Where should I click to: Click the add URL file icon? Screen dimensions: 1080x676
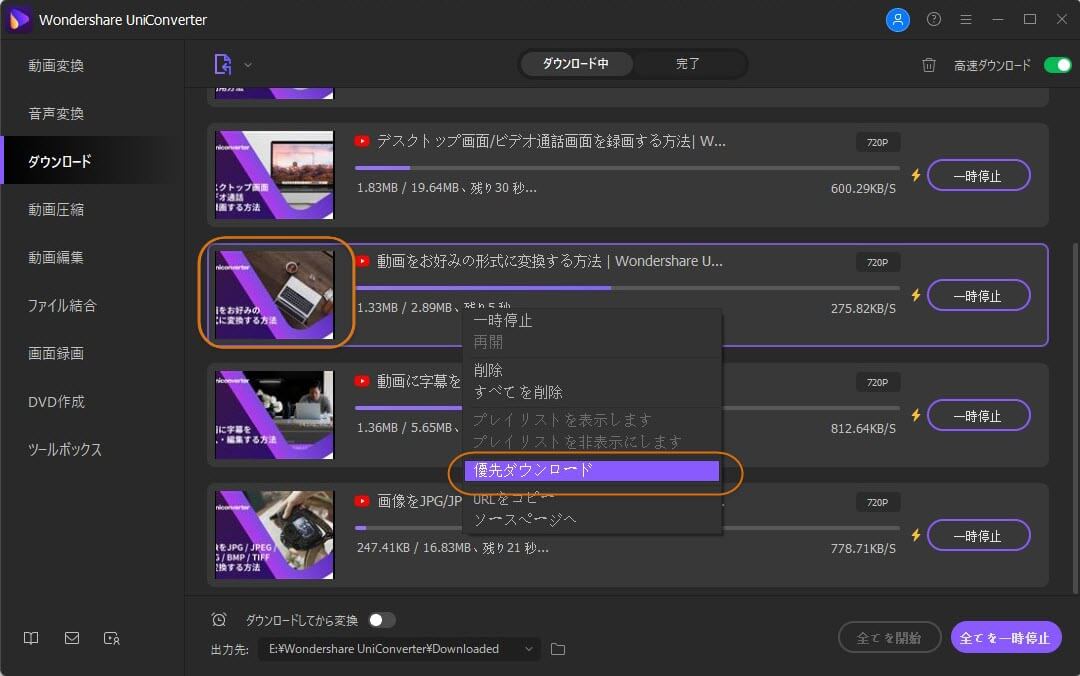pyautogui.click(x=222, y=65)
